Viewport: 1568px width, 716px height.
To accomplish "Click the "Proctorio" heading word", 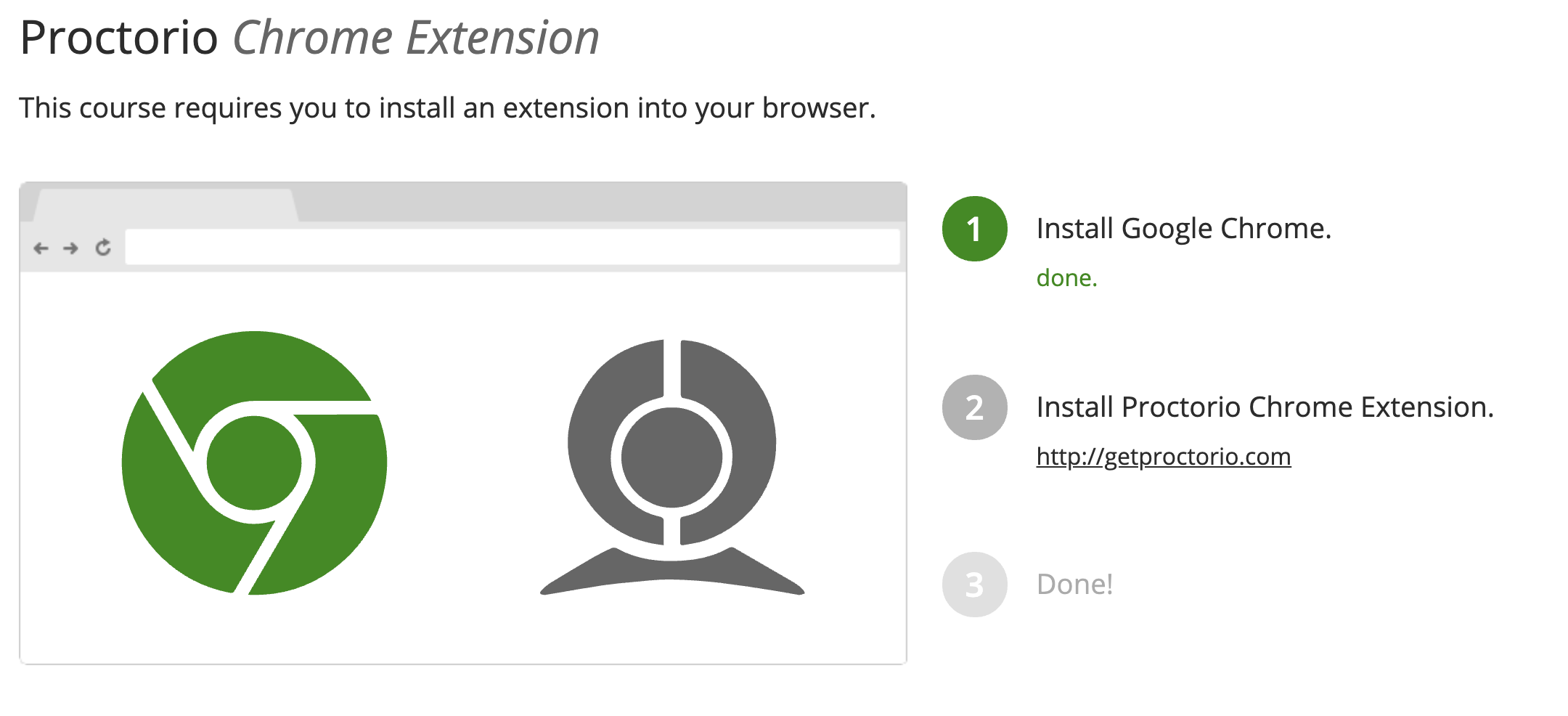I will point(119,38).
